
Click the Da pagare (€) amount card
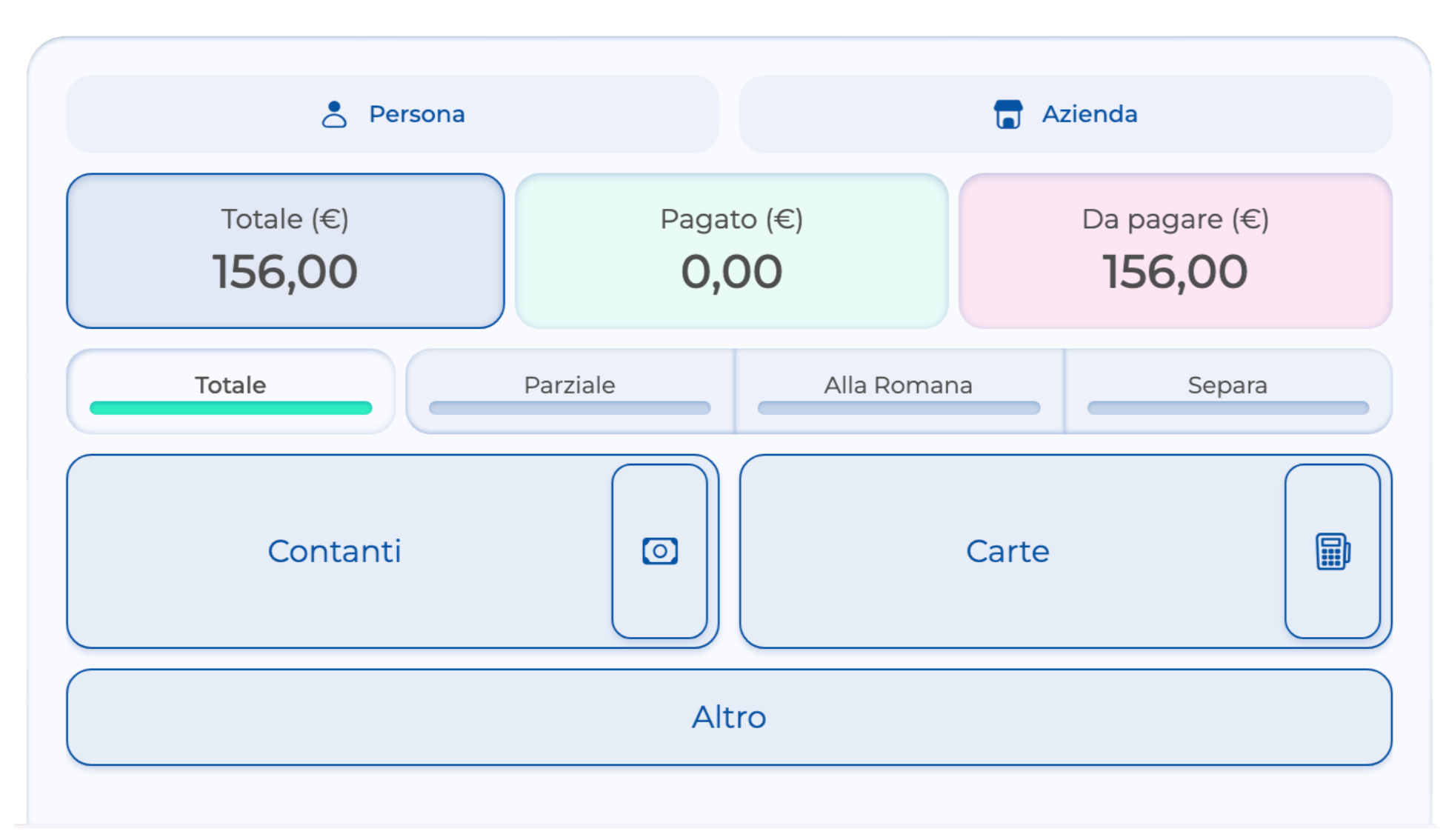point(1175,250)
